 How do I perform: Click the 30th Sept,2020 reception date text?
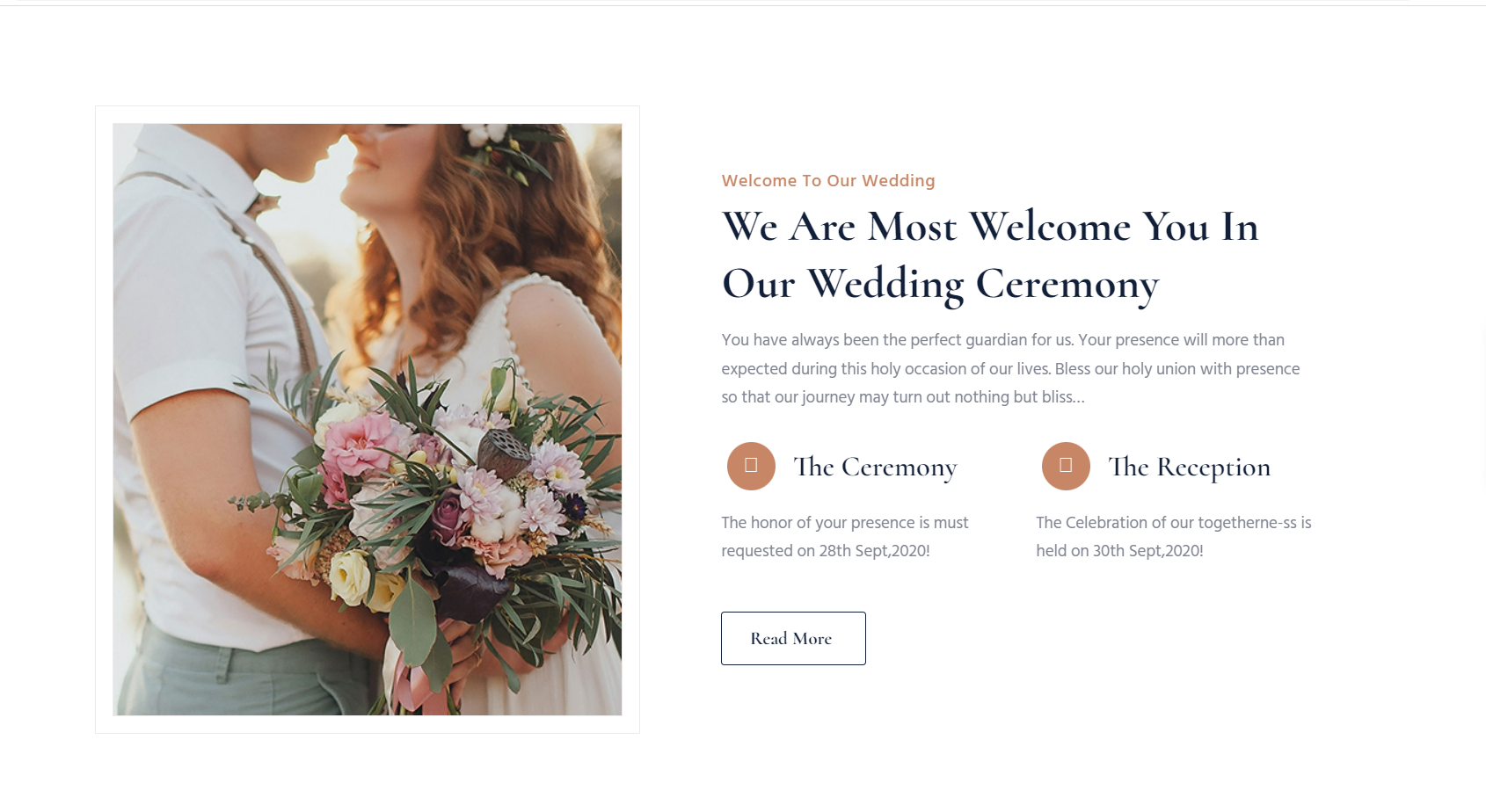coord(1147,551)
